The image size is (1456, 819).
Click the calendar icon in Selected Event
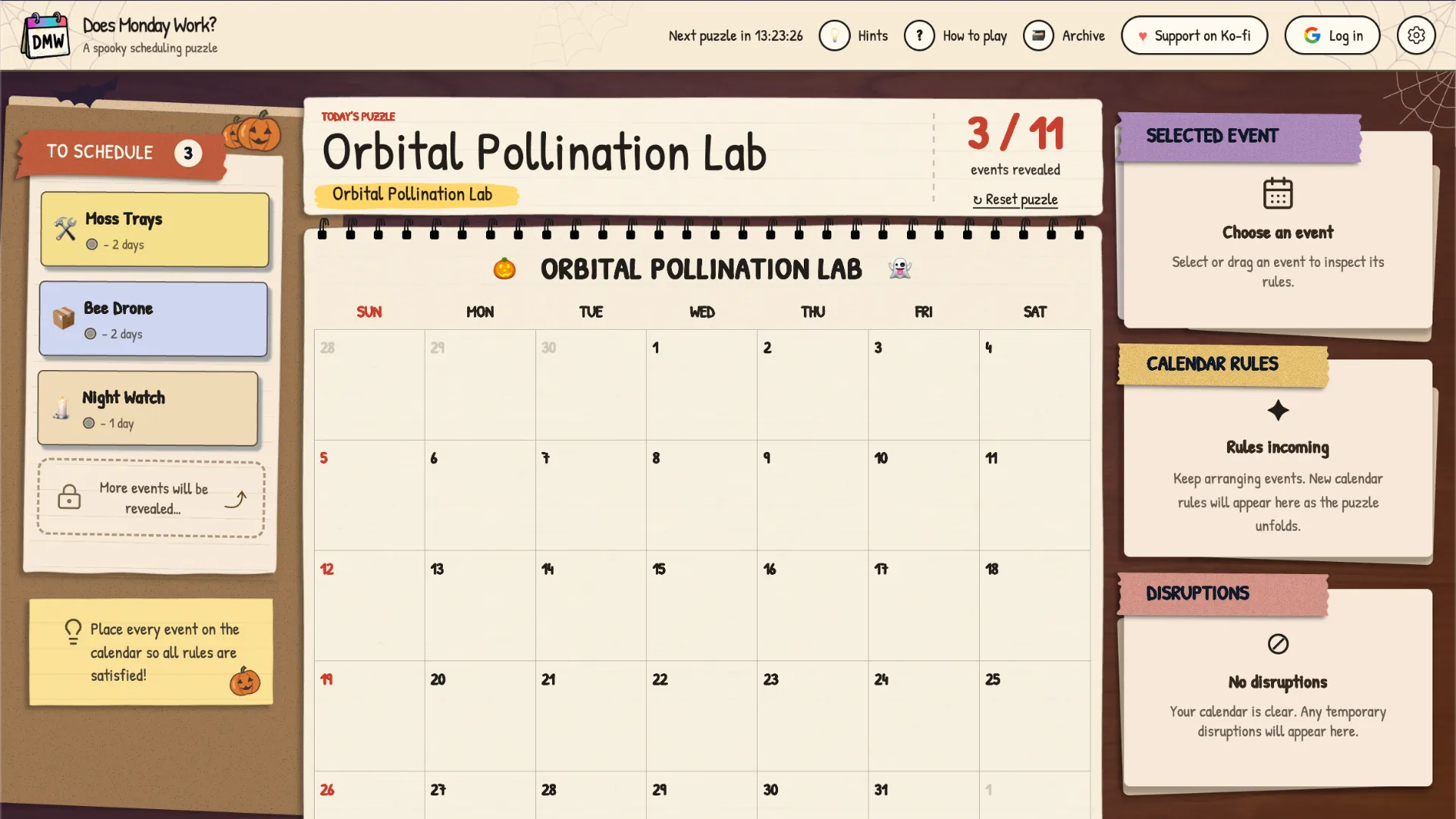coord(1278,193)
